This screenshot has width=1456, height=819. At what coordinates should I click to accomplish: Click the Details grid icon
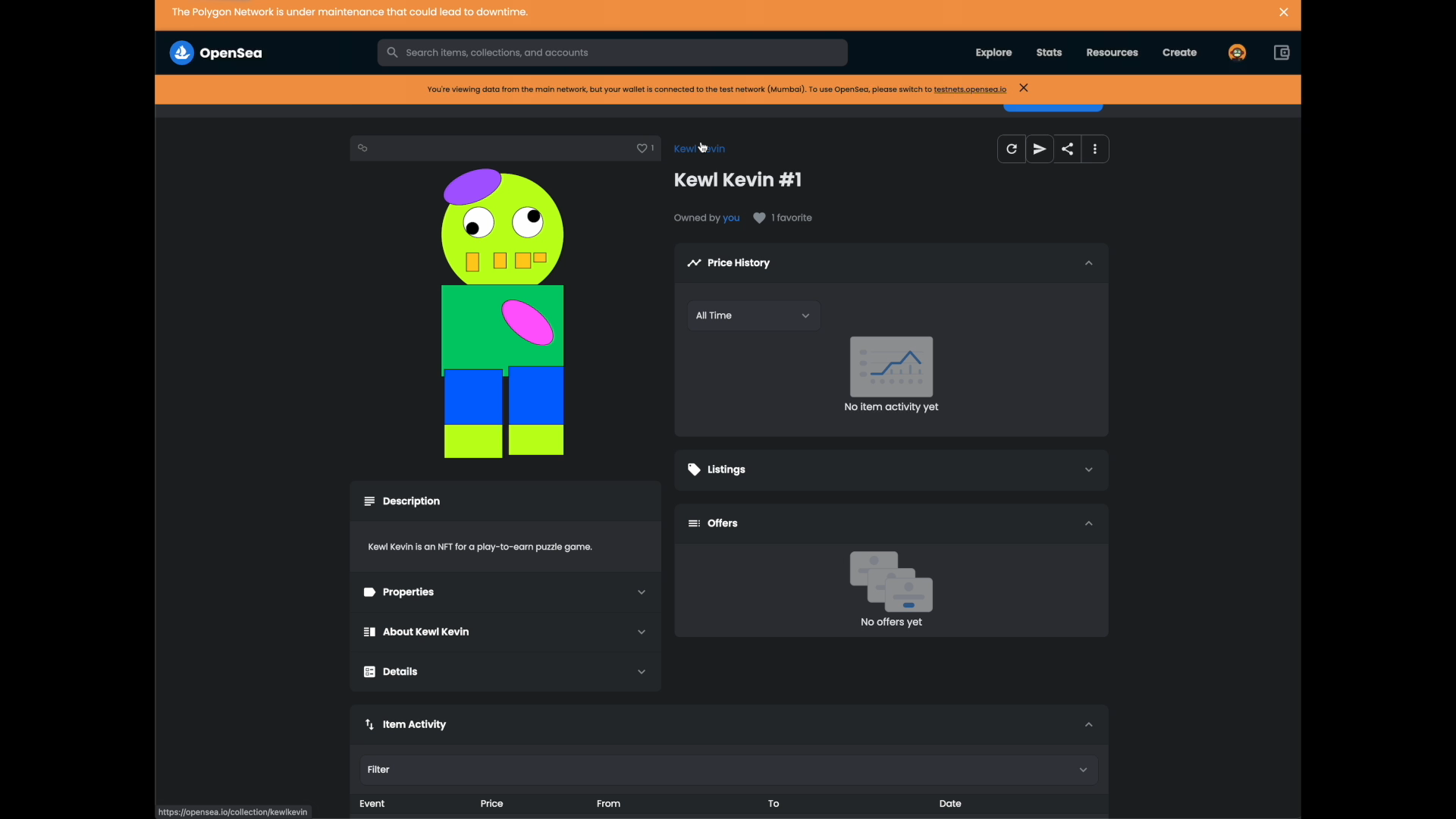[x=369, y=672]
